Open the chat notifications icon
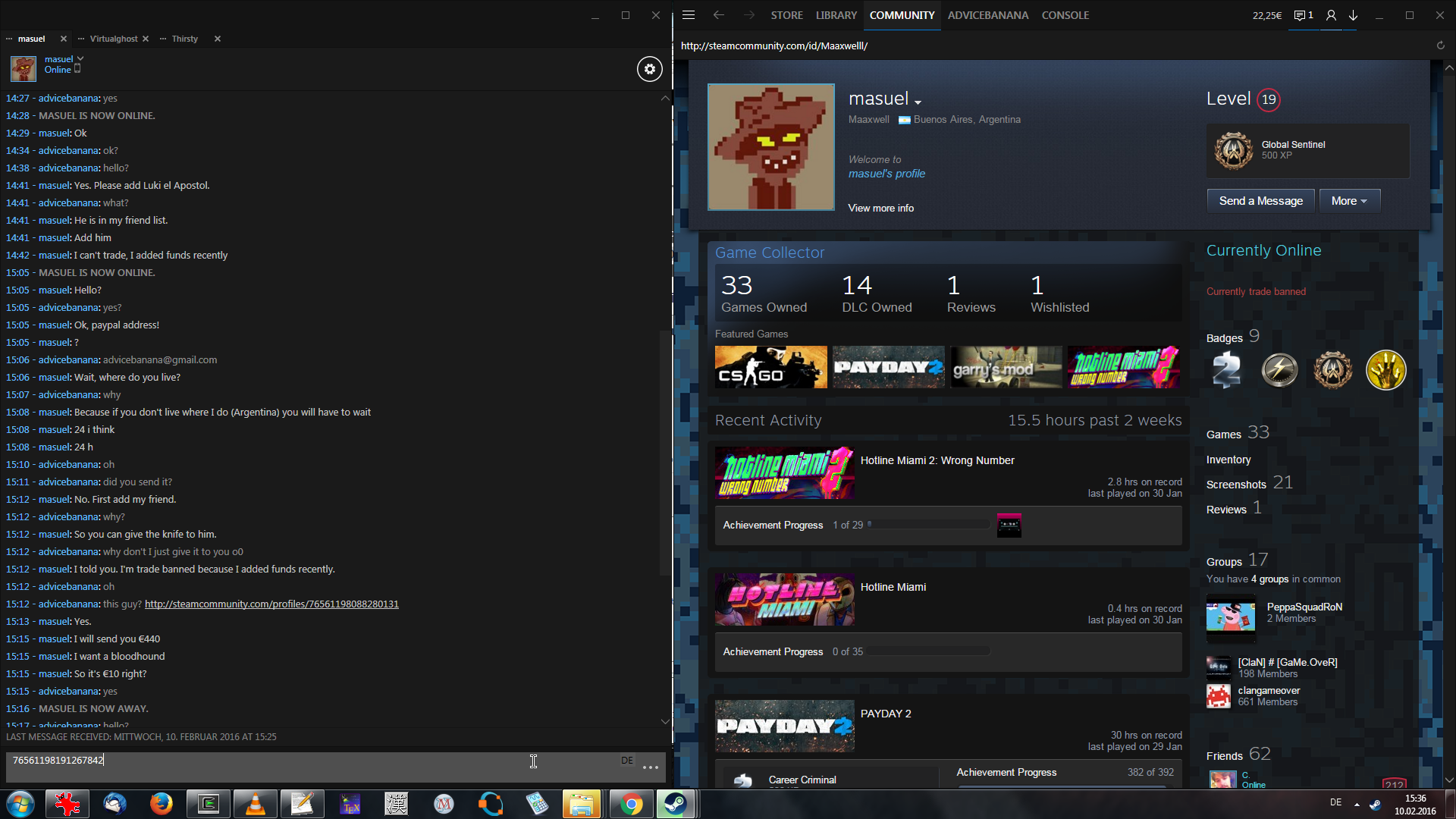Image resolution: width=1456 pixels, height=819 pixels. (1302, 15)
